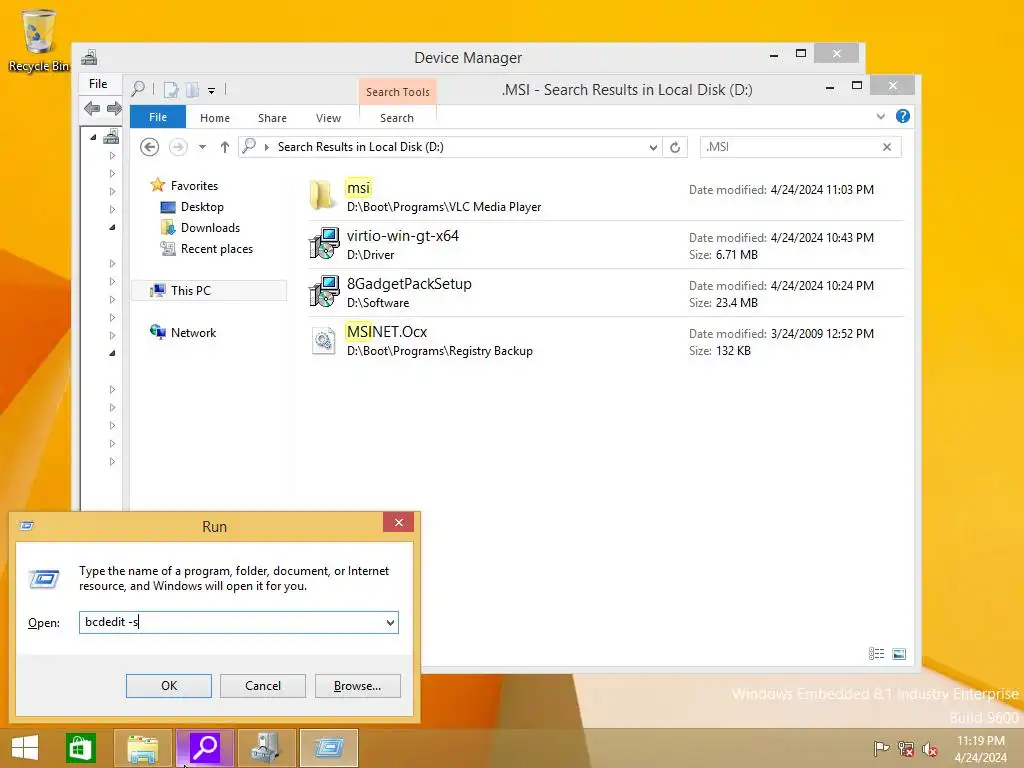Image resolution: width=1024 pixels, height=768 pixels.
Task: Click the Search Tools contextual tab header
Action: tap(398, 92)
